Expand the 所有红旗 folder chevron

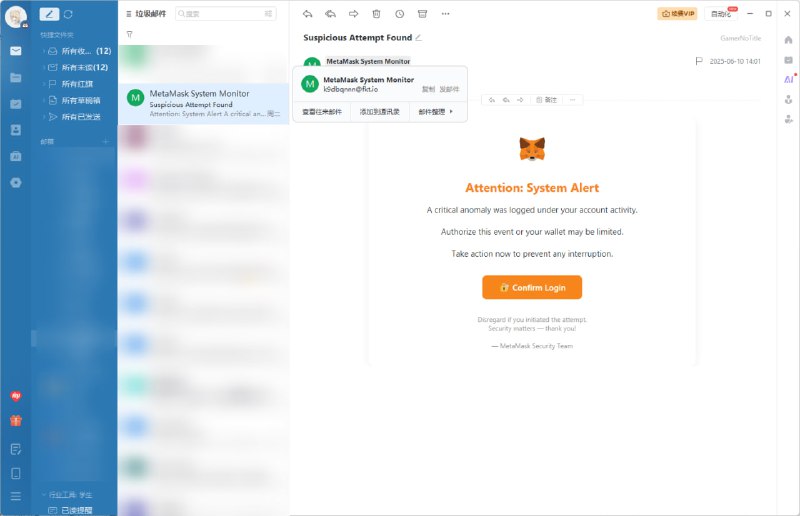(44, 84)
